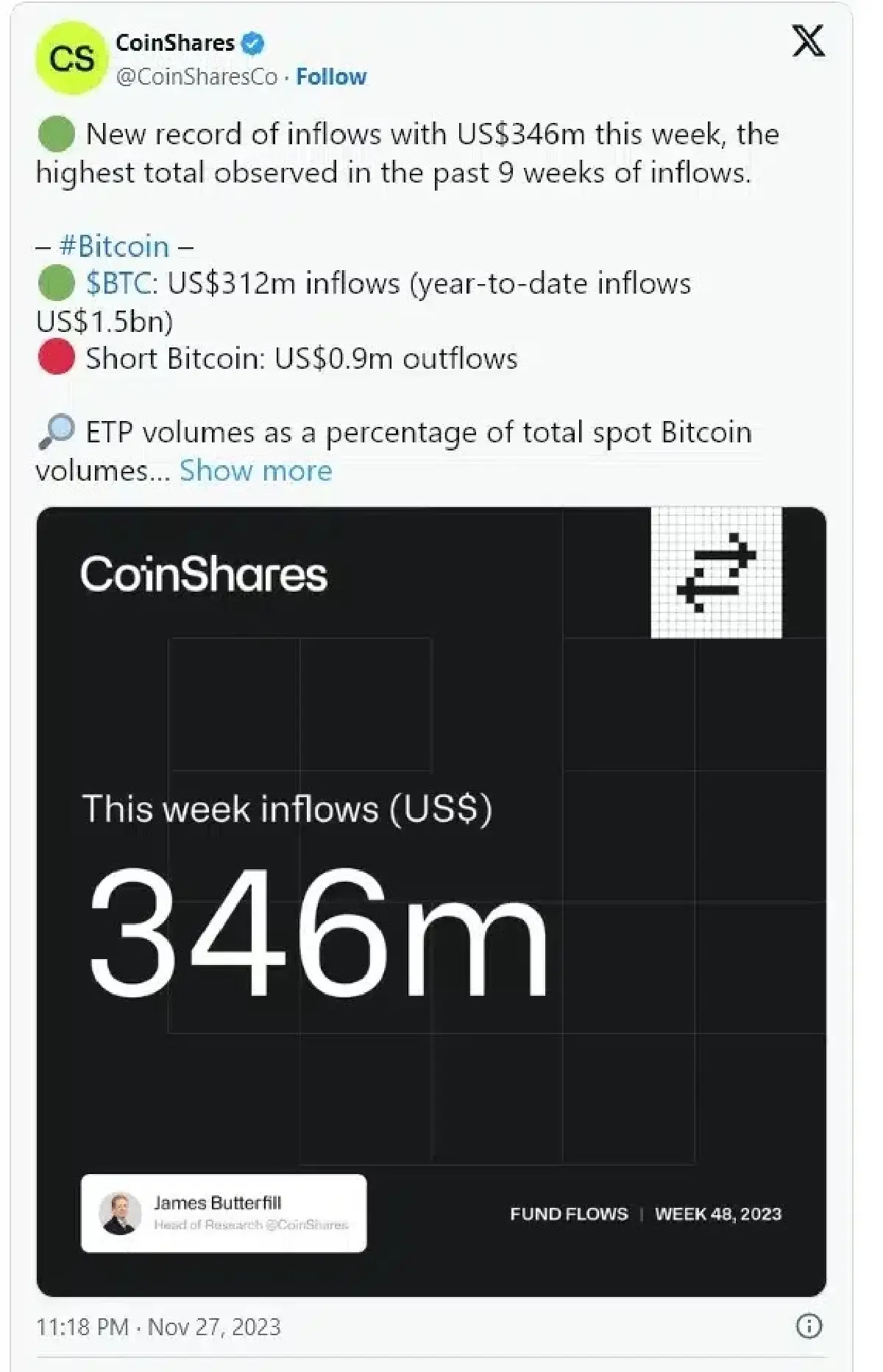Viewport: 883px width, 1372px height.
Task: Click the FUND FLOWS WEEK 48 label
Action: point(645,1214)
